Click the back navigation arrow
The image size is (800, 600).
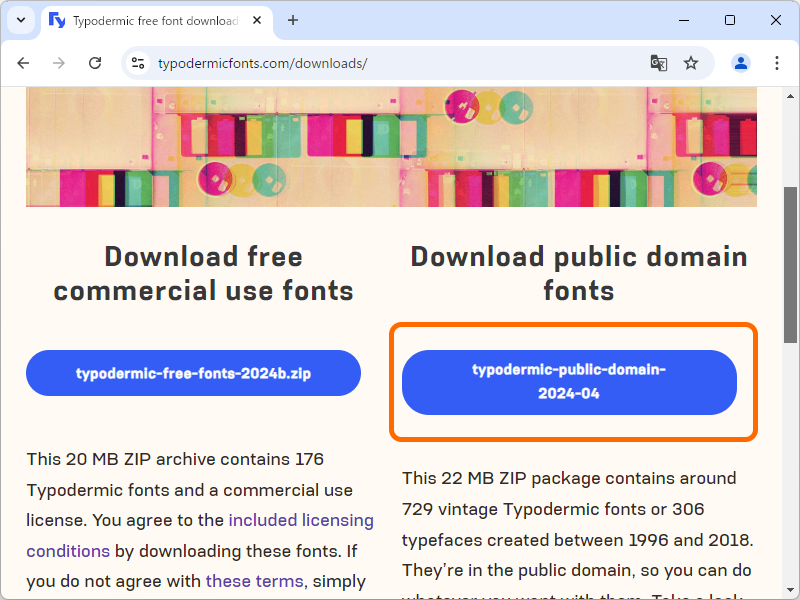point(23,62)
